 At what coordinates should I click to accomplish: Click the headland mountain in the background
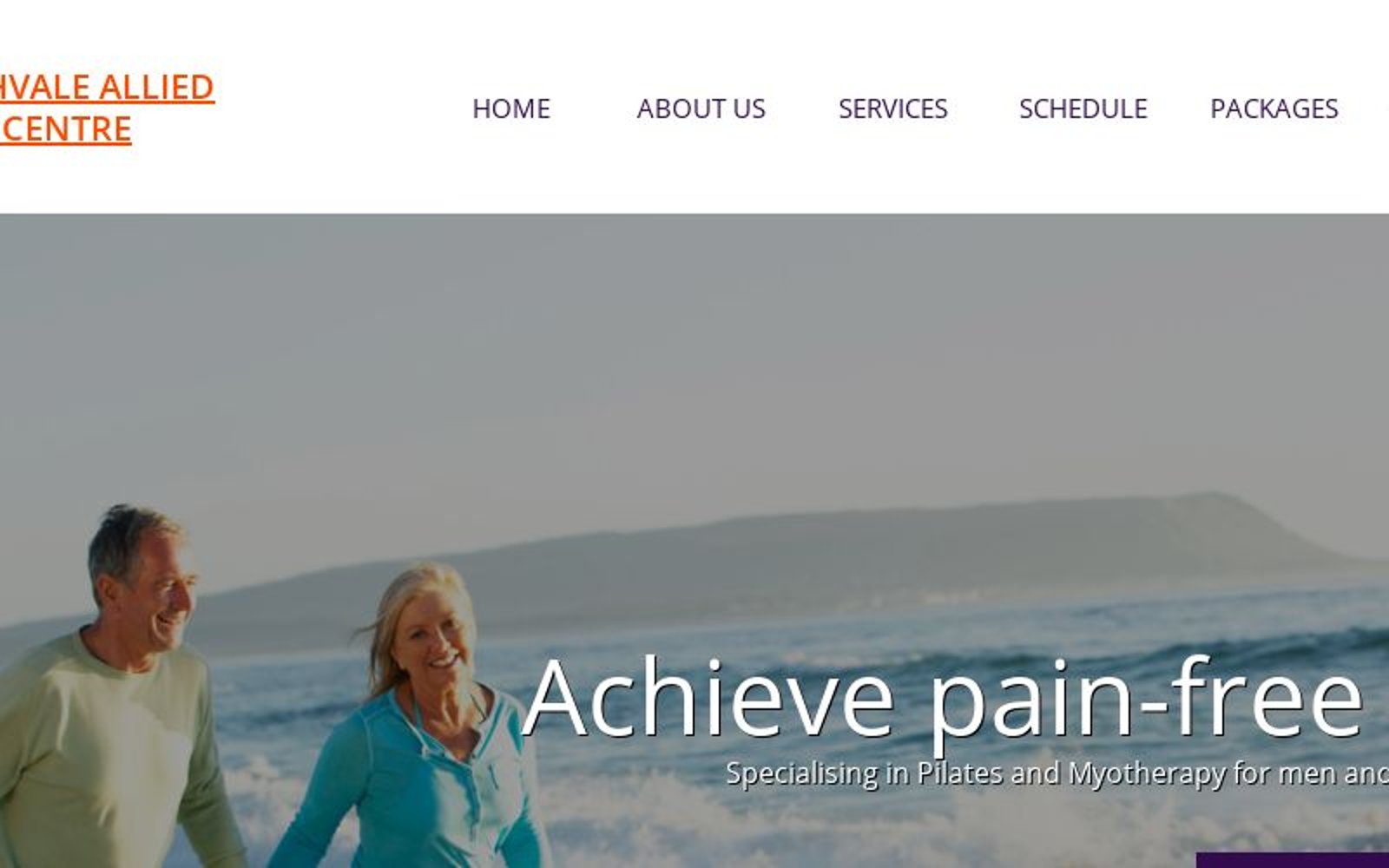868,547
